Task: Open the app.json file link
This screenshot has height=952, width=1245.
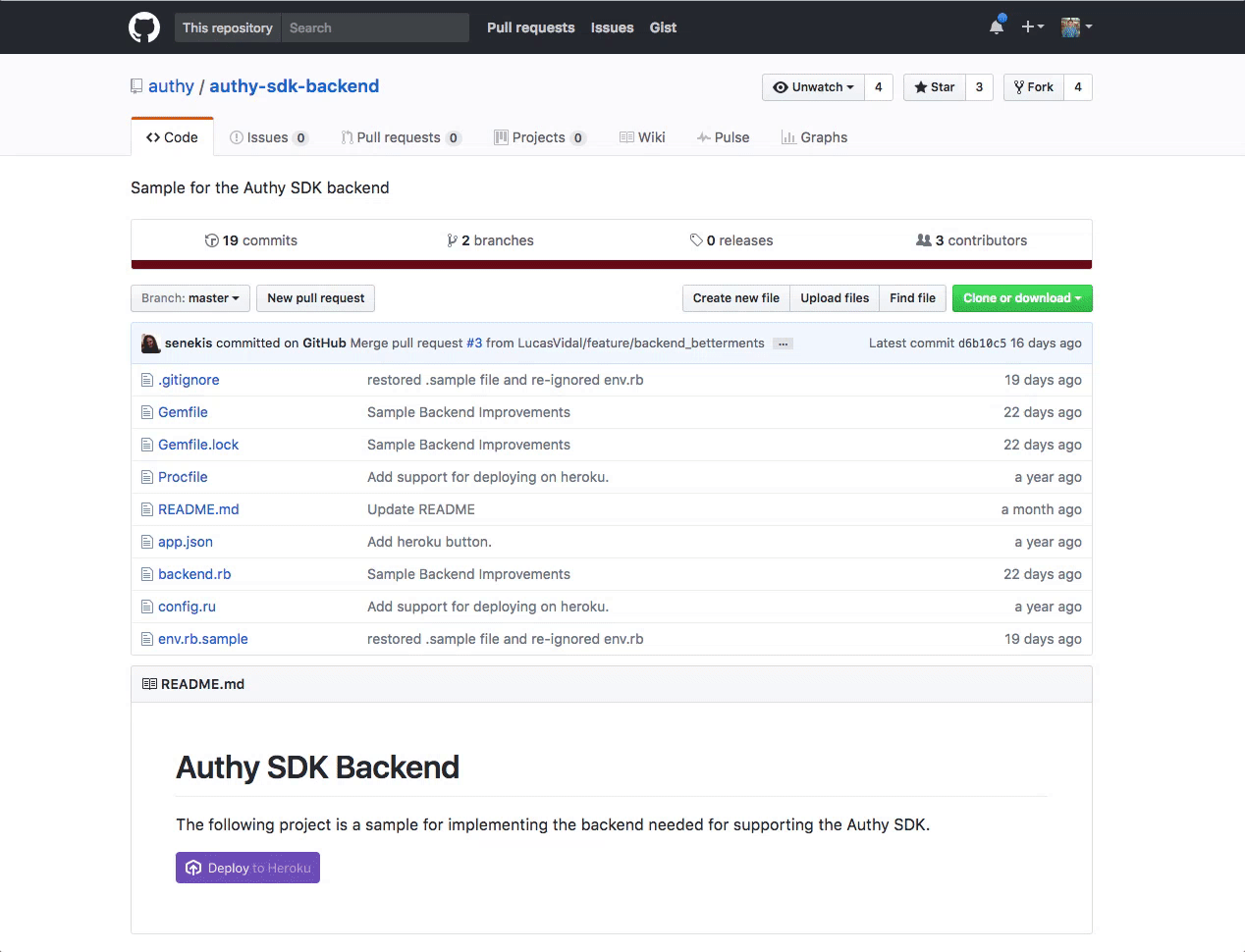Action: point(186,542)
